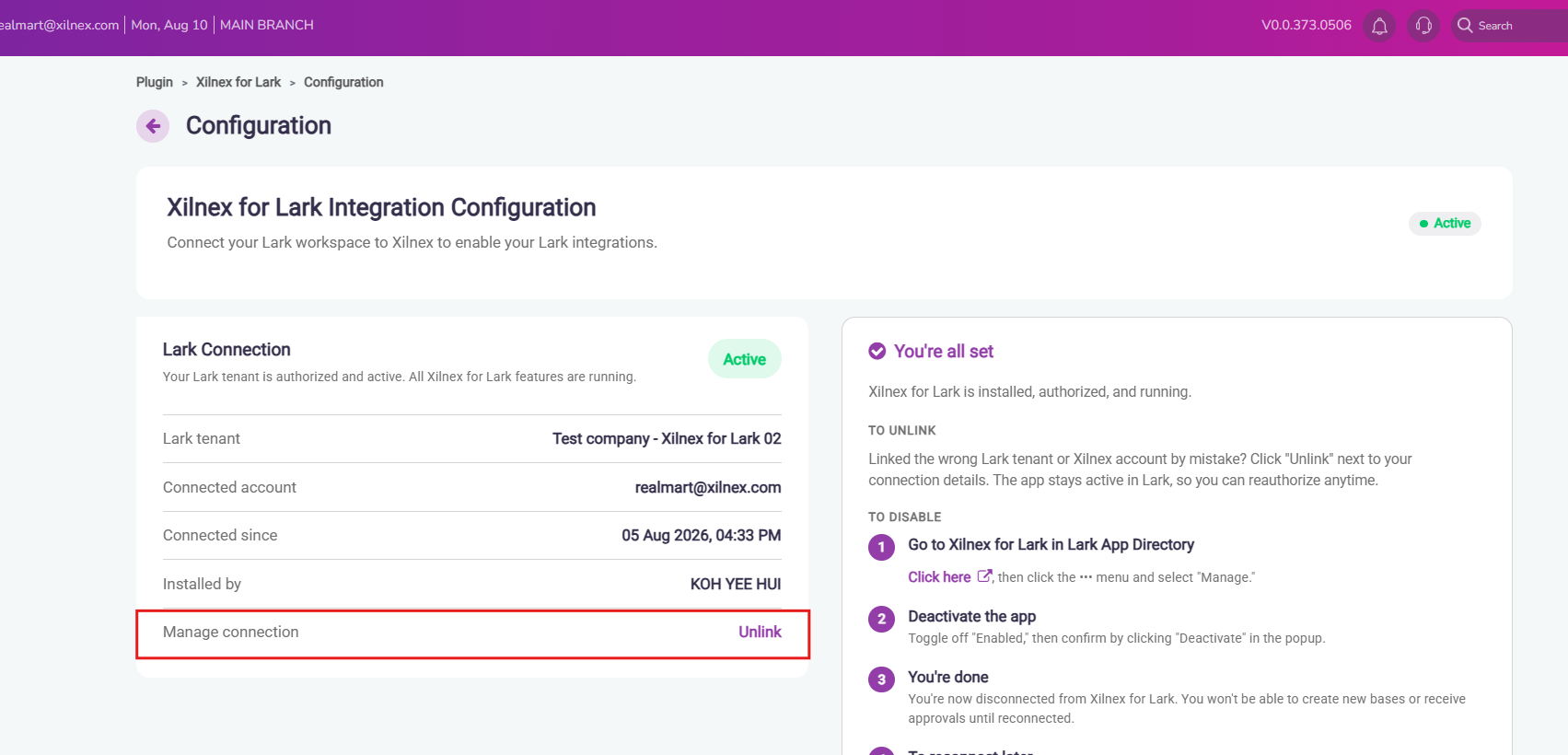Open Plugin in the breadcrumb

[x=155, y=82]
